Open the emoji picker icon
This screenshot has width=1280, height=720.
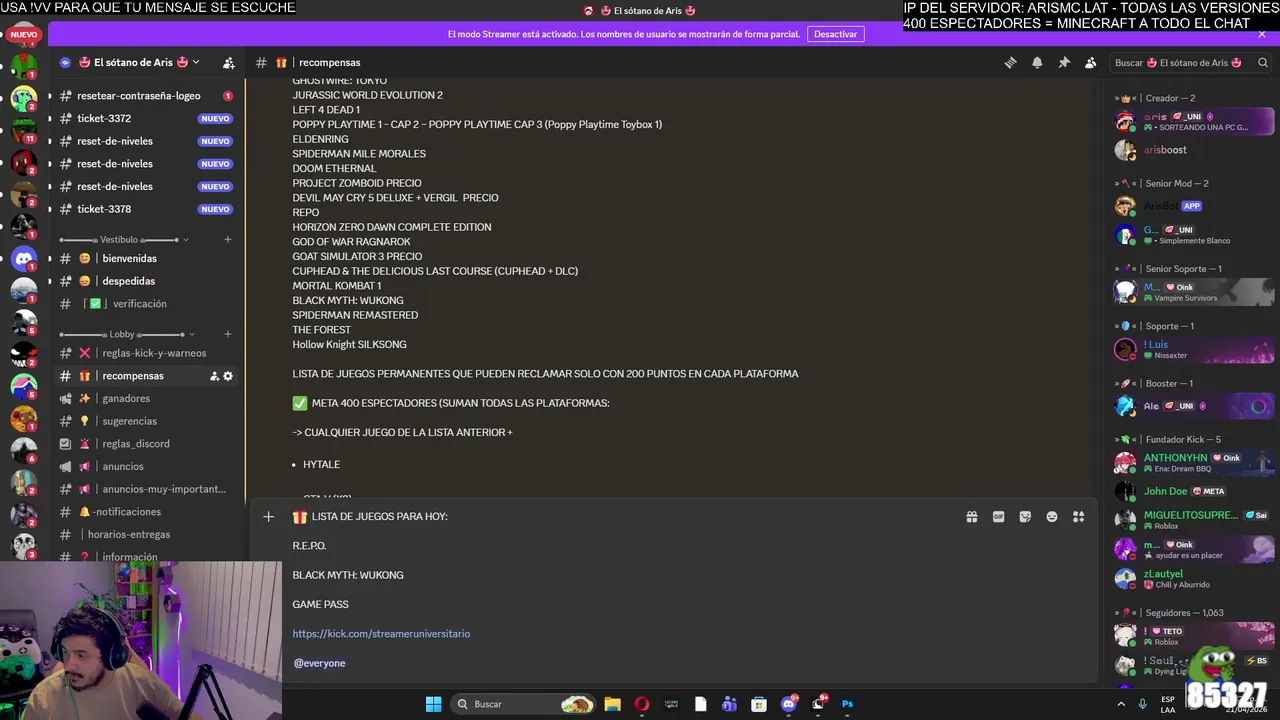click(x=1052, y=517)
